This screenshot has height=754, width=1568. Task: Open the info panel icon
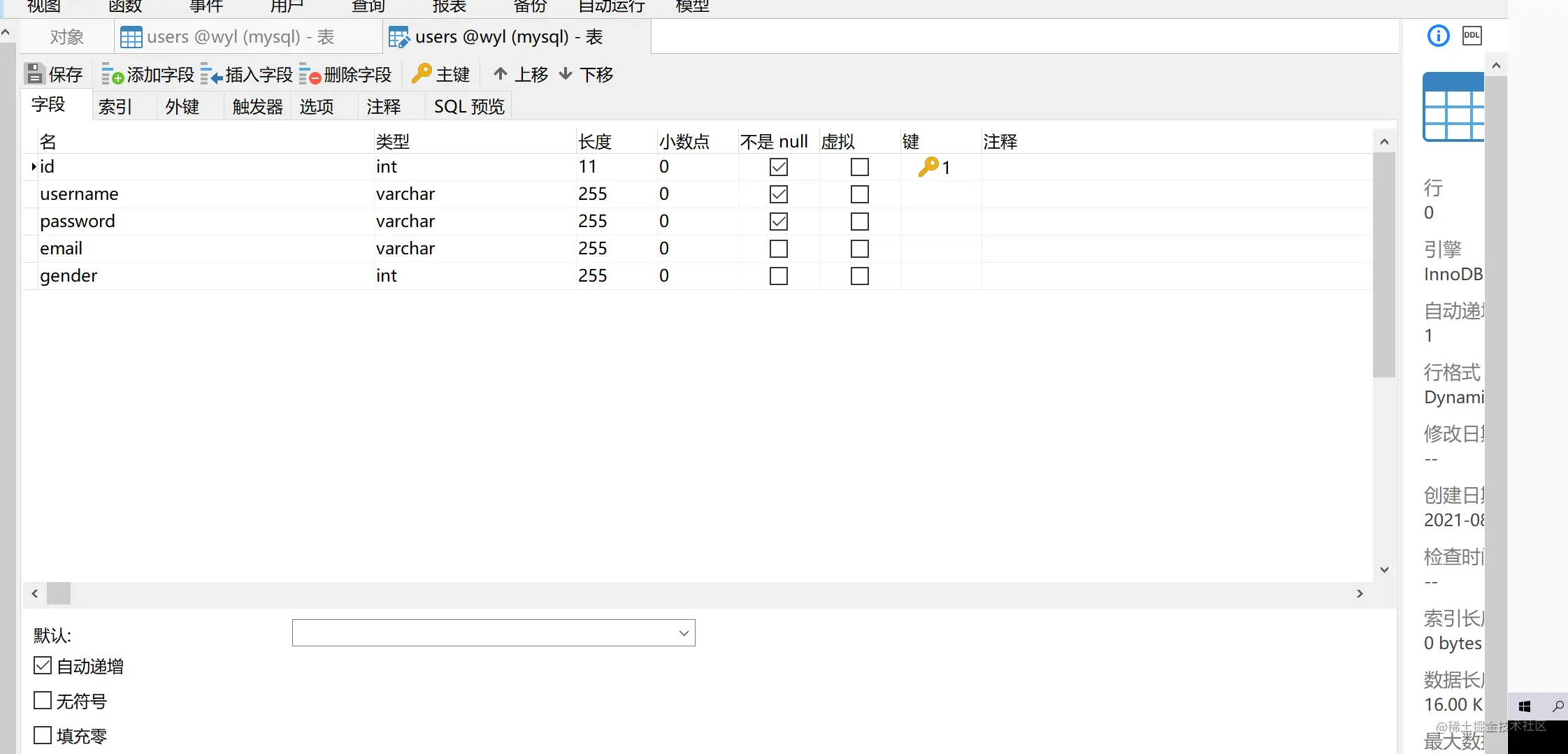[x=1438, y=36]
